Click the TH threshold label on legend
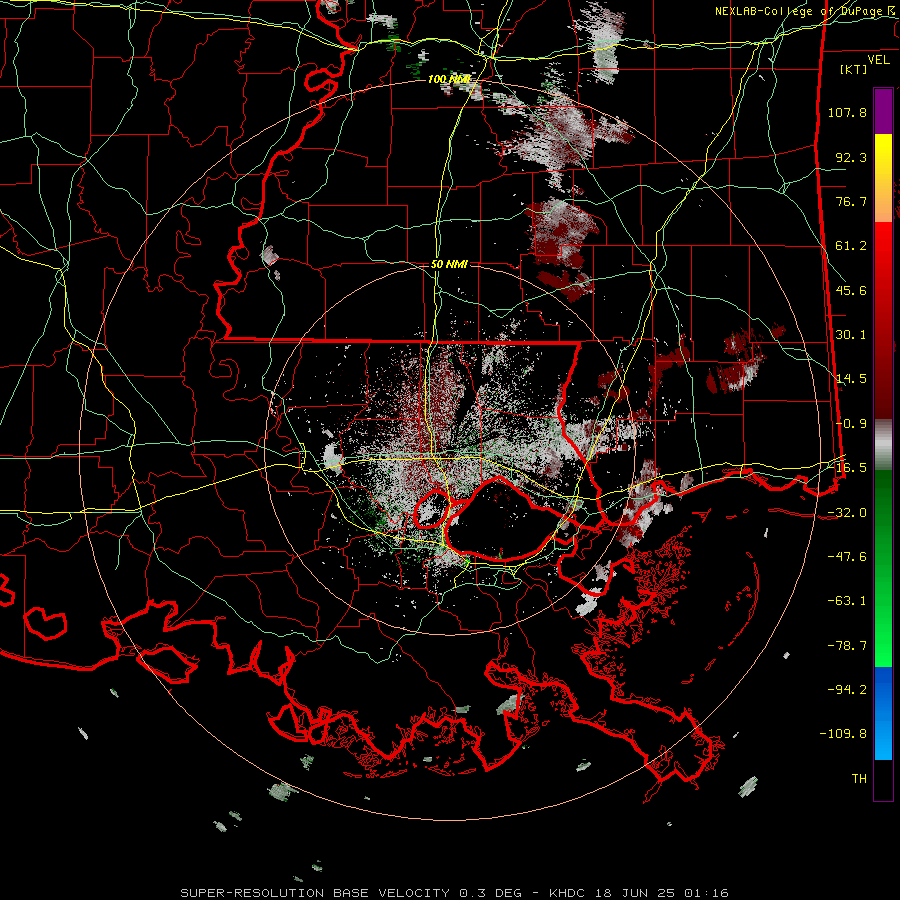 pyautogui.click(x=859, y=779)
